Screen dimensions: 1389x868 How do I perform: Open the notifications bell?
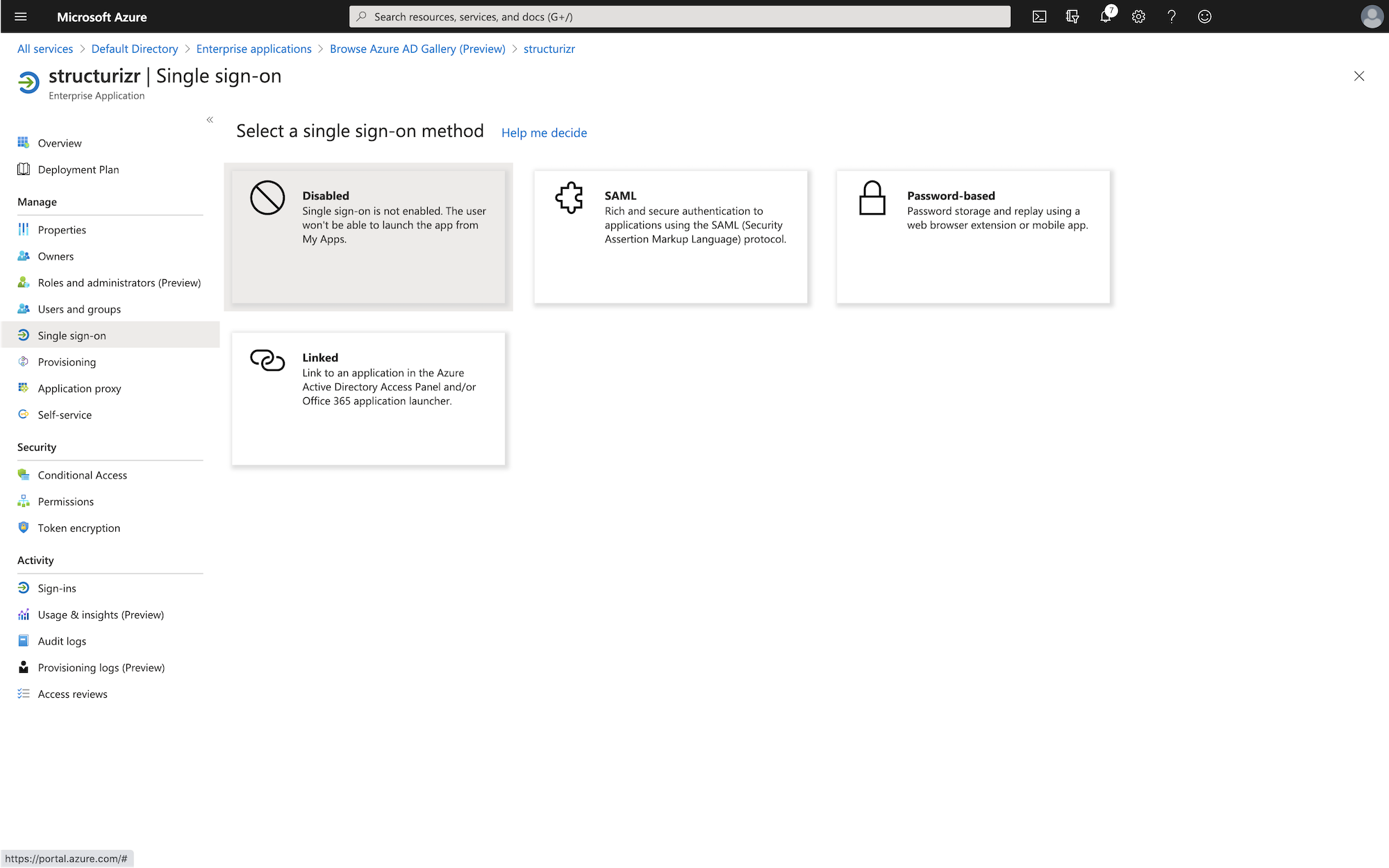1106,17
